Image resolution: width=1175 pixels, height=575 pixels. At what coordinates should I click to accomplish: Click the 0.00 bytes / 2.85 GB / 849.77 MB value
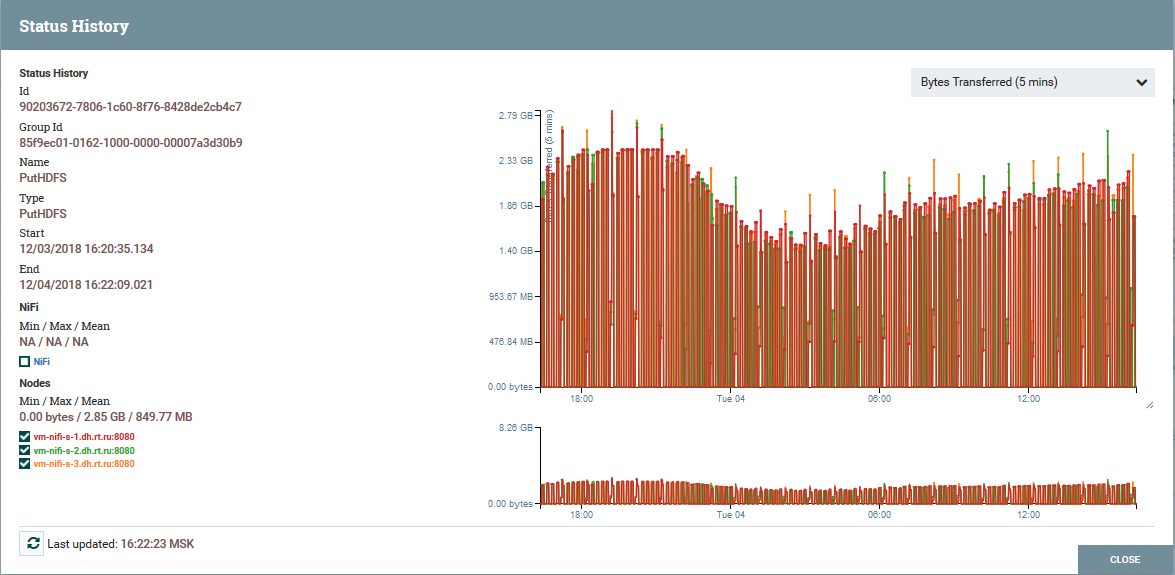106,417
